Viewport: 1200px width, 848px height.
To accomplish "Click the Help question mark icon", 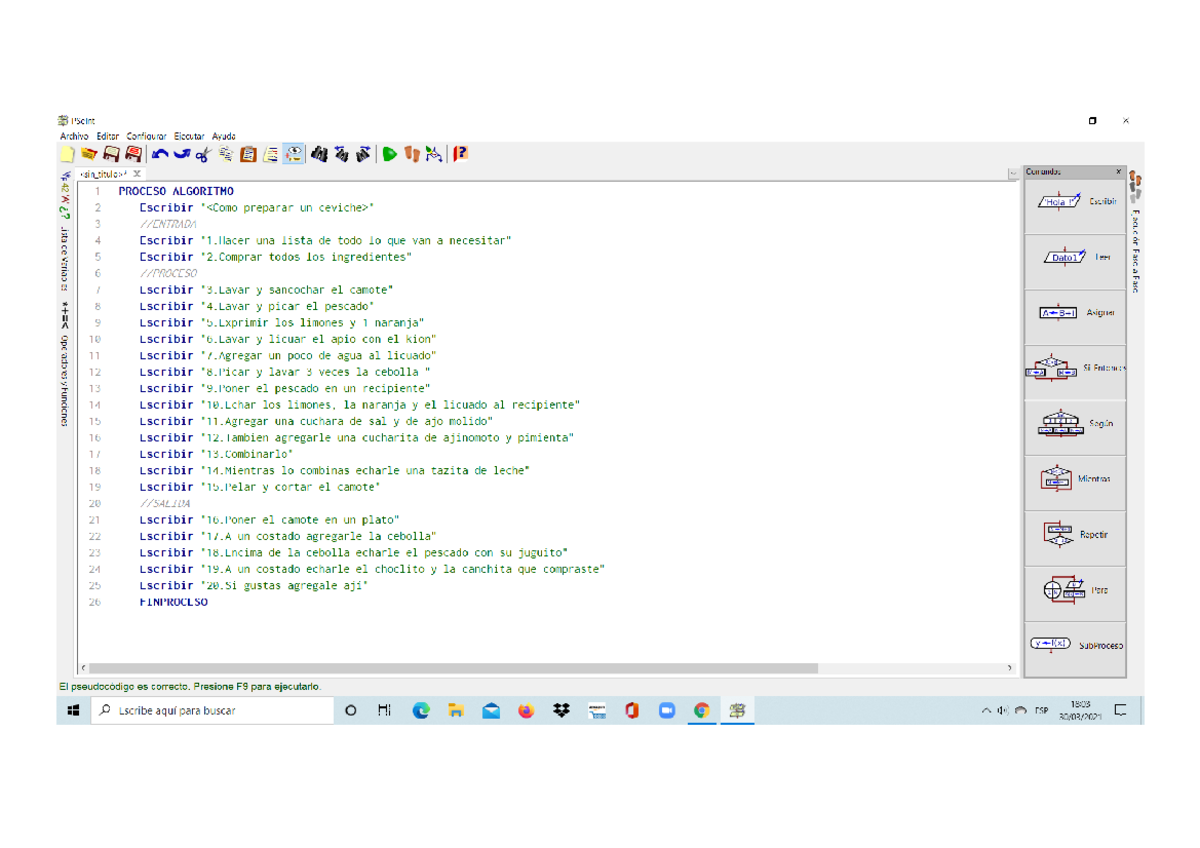I will (460, 154).
